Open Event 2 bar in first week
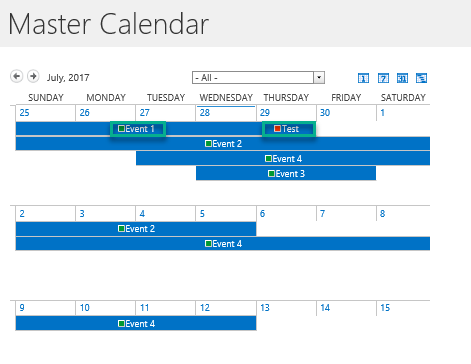 (x=223, y=144)
